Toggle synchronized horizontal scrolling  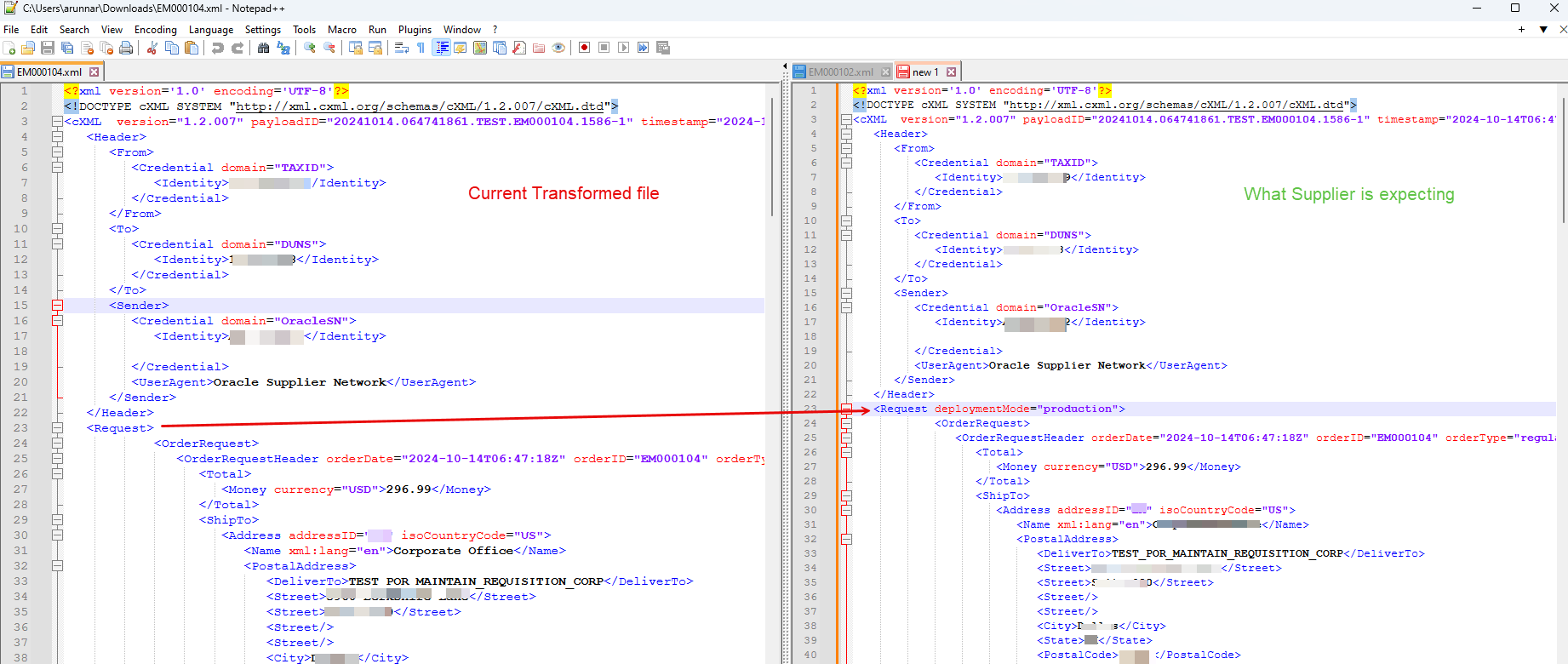375,48
